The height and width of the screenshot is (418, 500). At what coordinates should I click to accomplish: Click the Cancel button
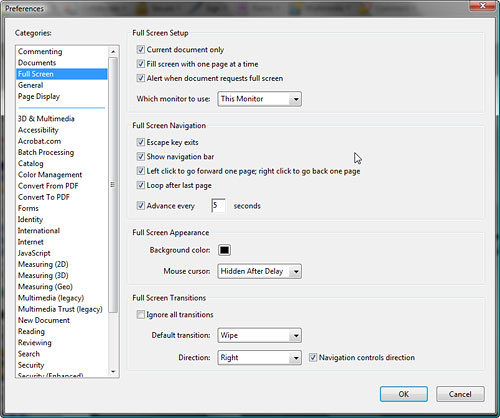tap(460, 394)
